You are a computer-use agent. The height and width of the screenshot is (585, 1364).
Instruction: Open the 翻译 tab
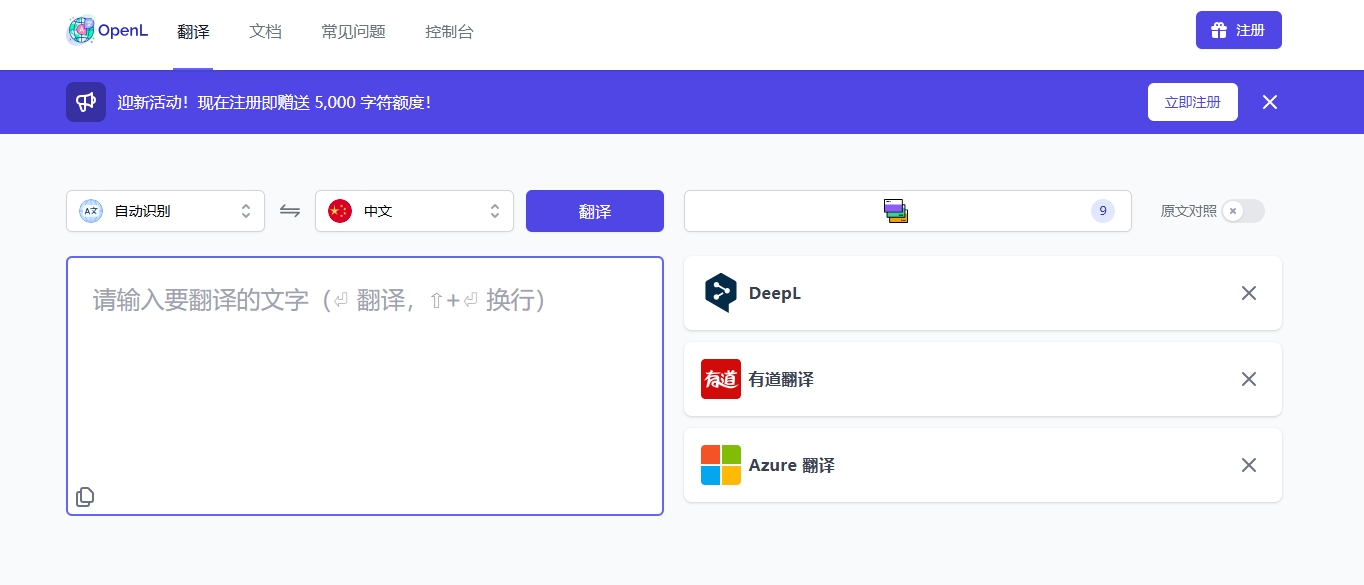click(193, 31)
